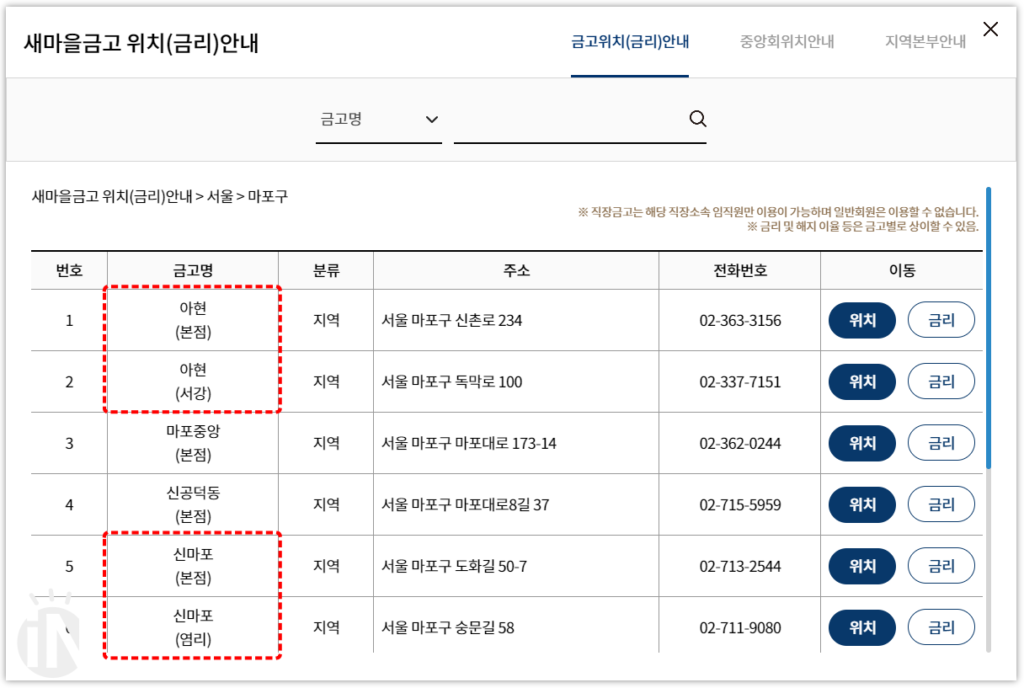Click phone number 02-713-2544
This screenshot has height=688, width=1024.
click(x=740, y=566)
